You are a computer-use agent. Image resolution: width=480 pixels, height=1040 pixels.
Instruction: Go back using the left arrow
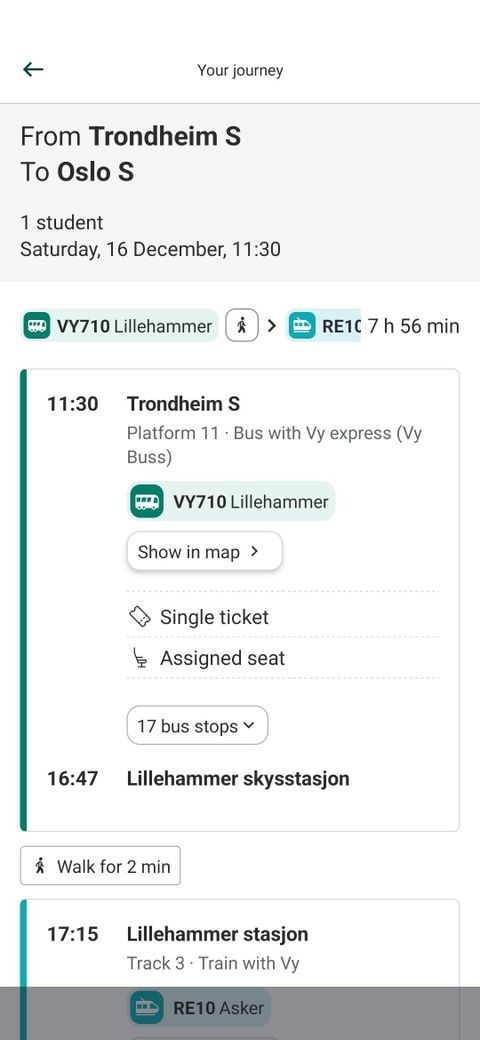pyautogui.click(x=32, y=69)
